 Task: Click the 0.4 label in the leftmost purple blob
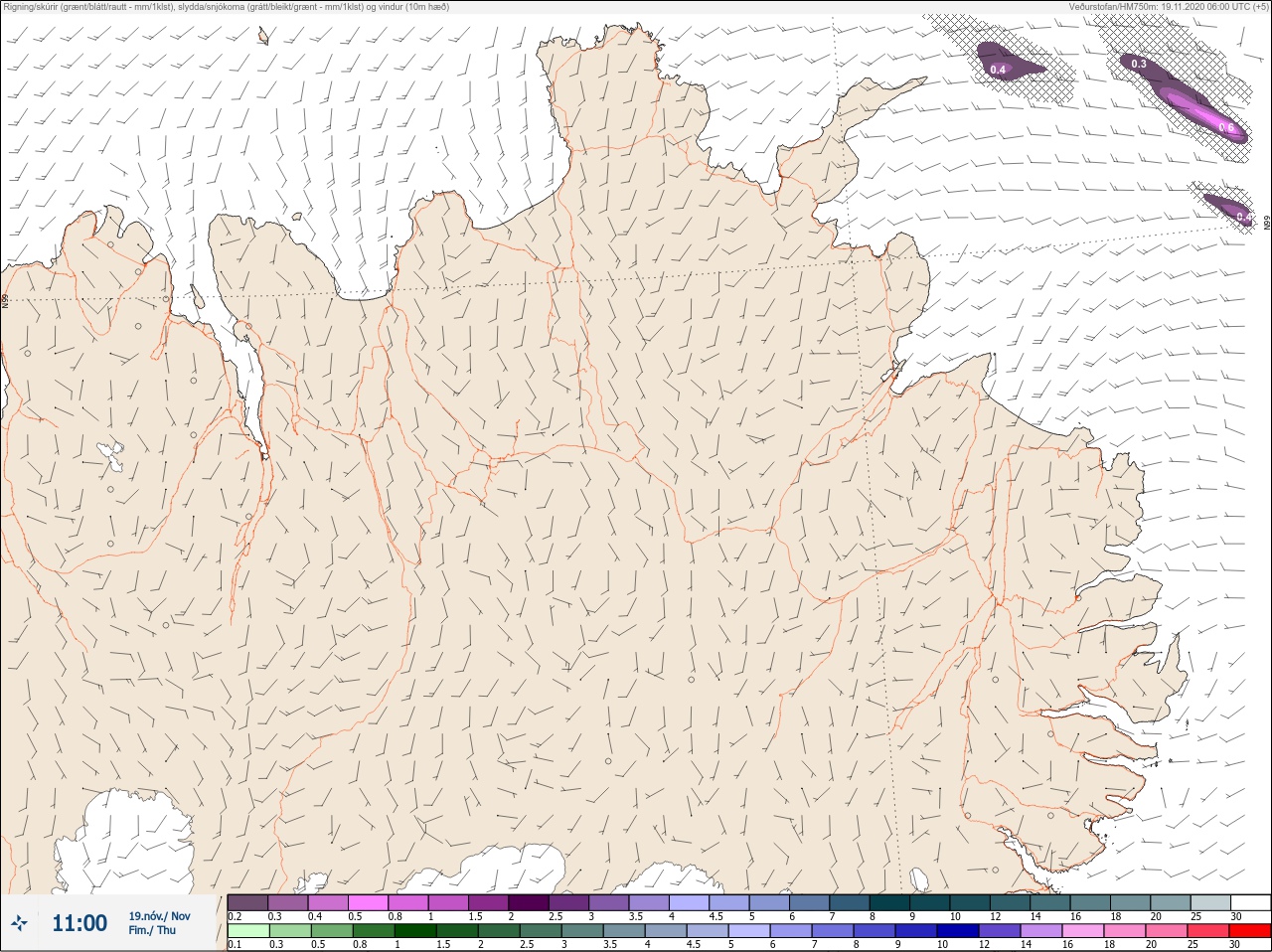[999, 70]
